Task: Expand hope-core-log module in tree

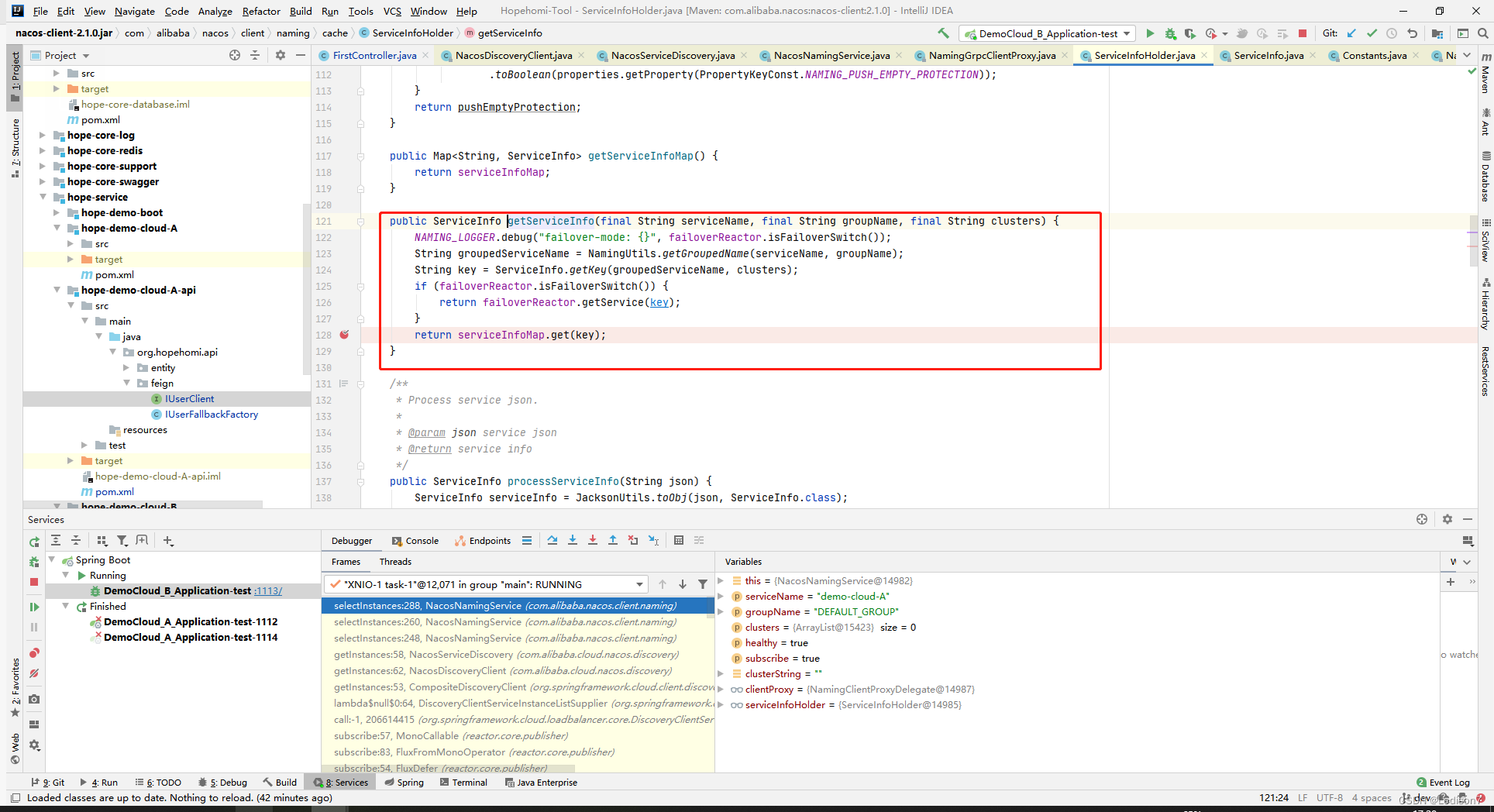Action: click(43, 135)
